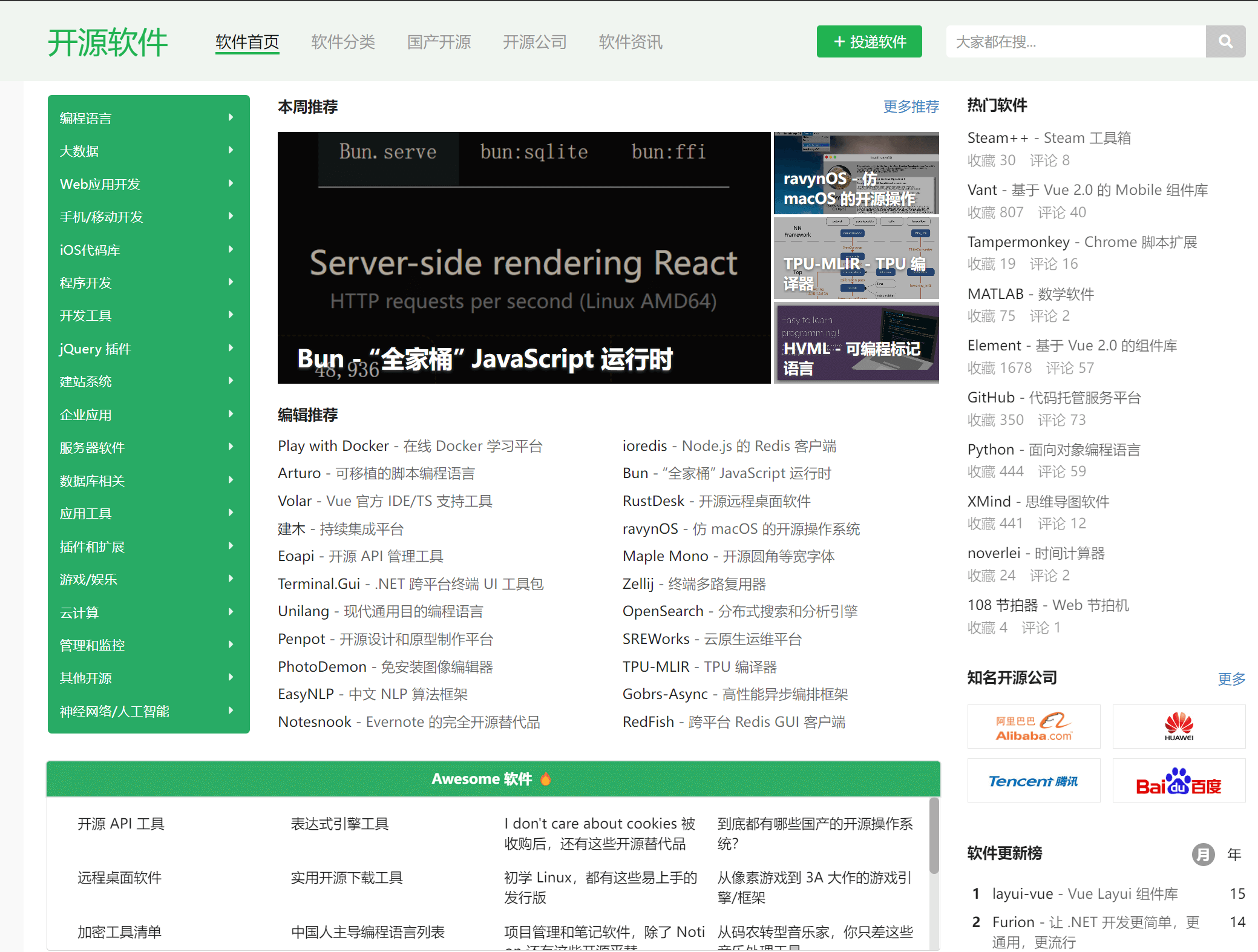Open the TPU-MLIR featured thumbnail

[x=856, y=258]
